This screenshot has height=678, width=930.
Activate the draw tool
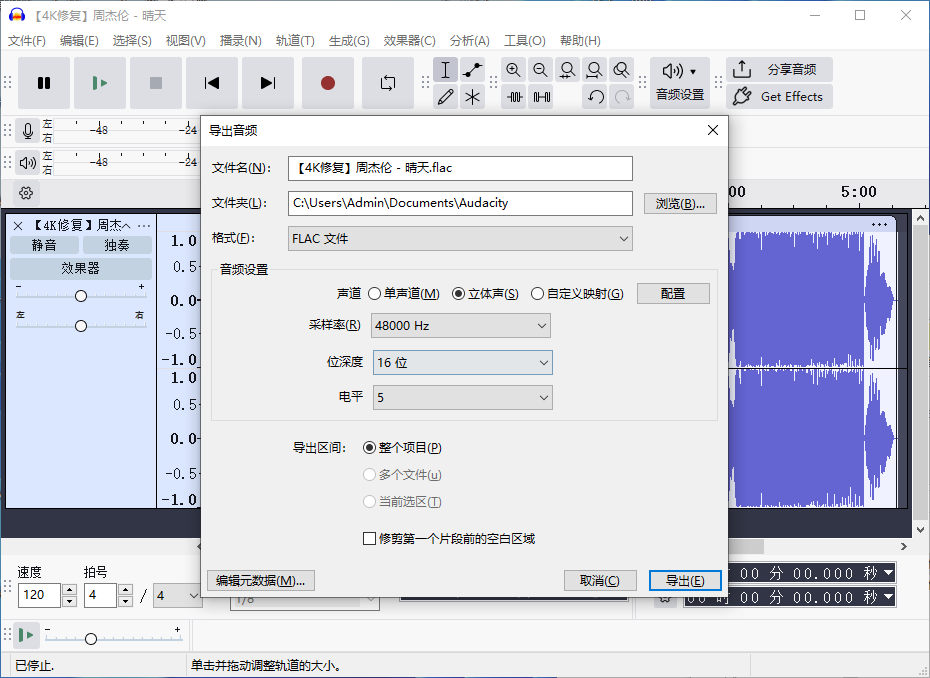click(445, 97)
